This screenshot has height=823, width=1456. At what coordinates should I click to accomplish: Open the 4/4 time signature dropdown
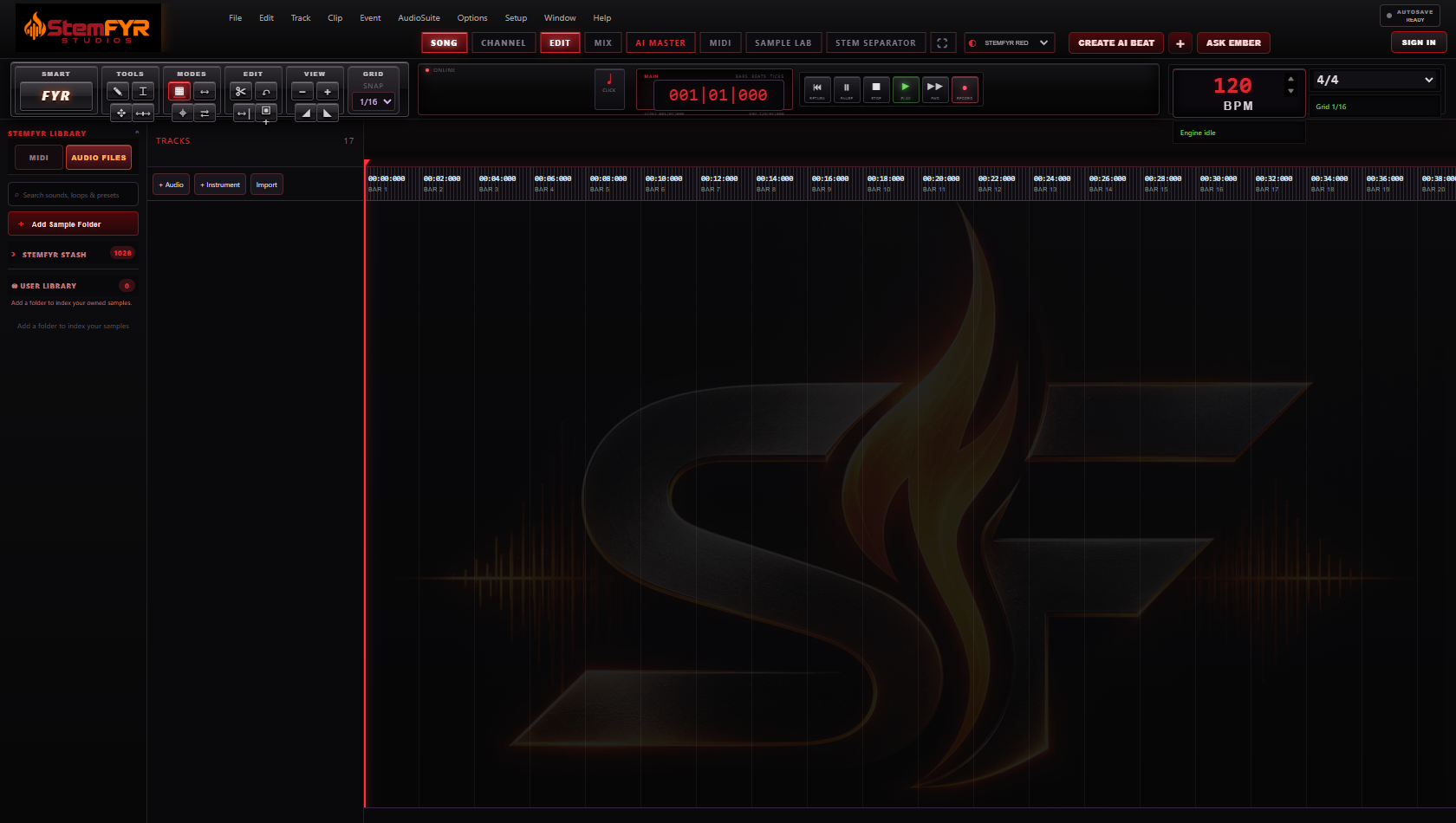coord(1375,80)
